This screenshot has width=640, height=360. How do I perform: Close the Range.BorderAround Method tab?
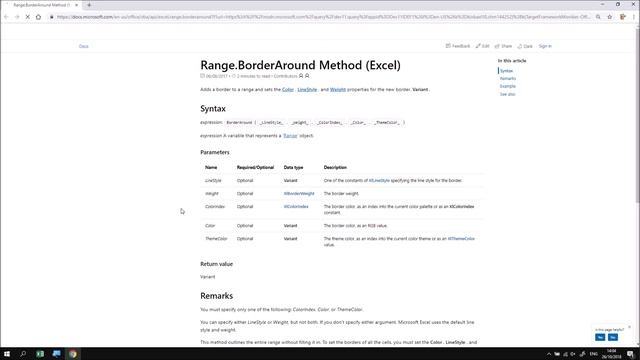point(76,5)
